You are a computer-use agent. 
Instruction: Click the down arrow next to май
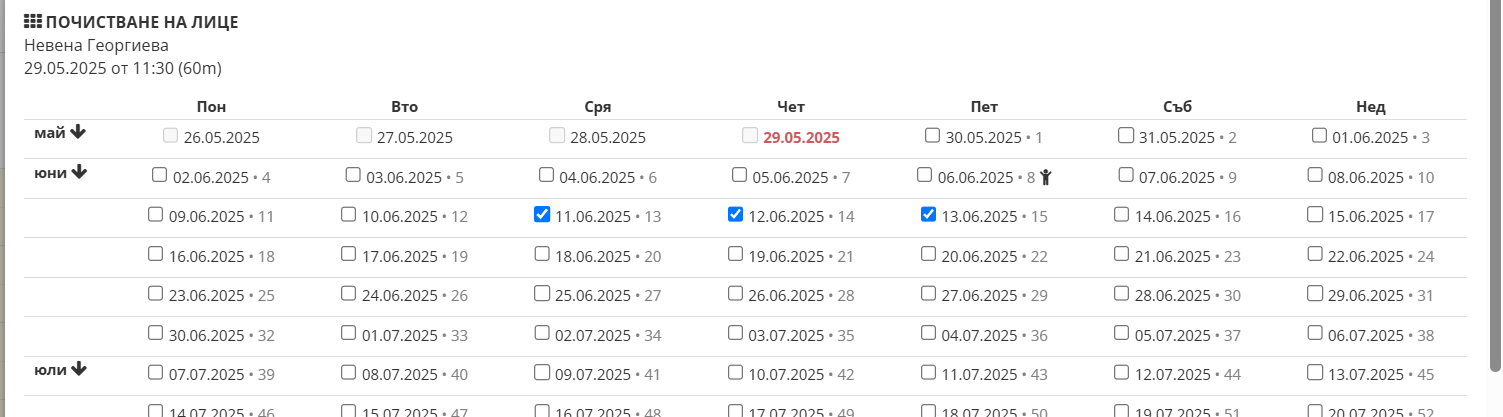point(79,132)
